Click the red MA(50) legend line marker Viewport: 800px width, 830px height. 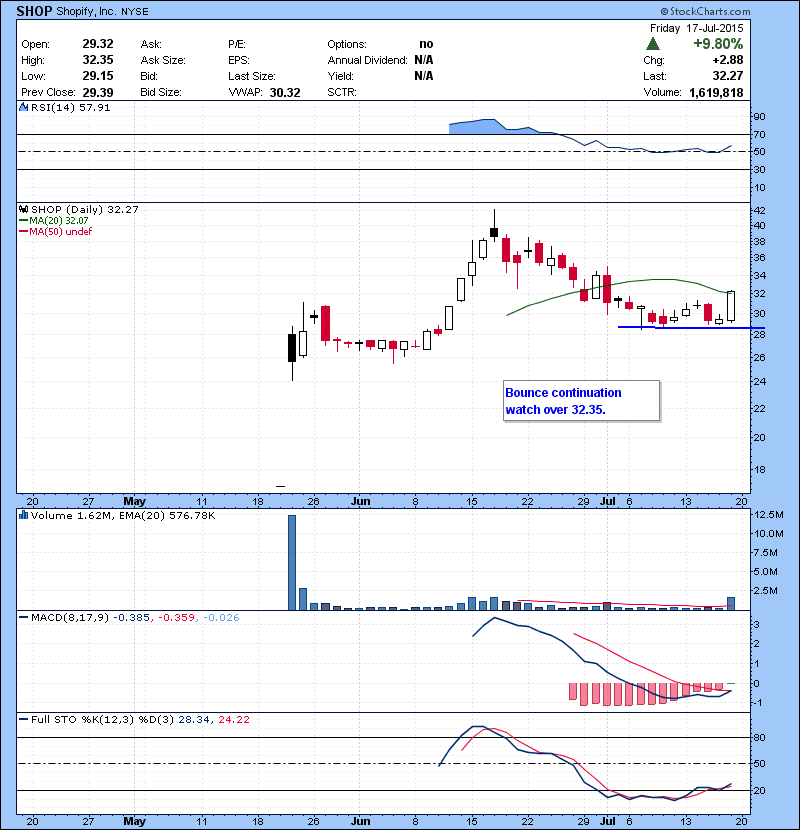[x=23, y=232]
